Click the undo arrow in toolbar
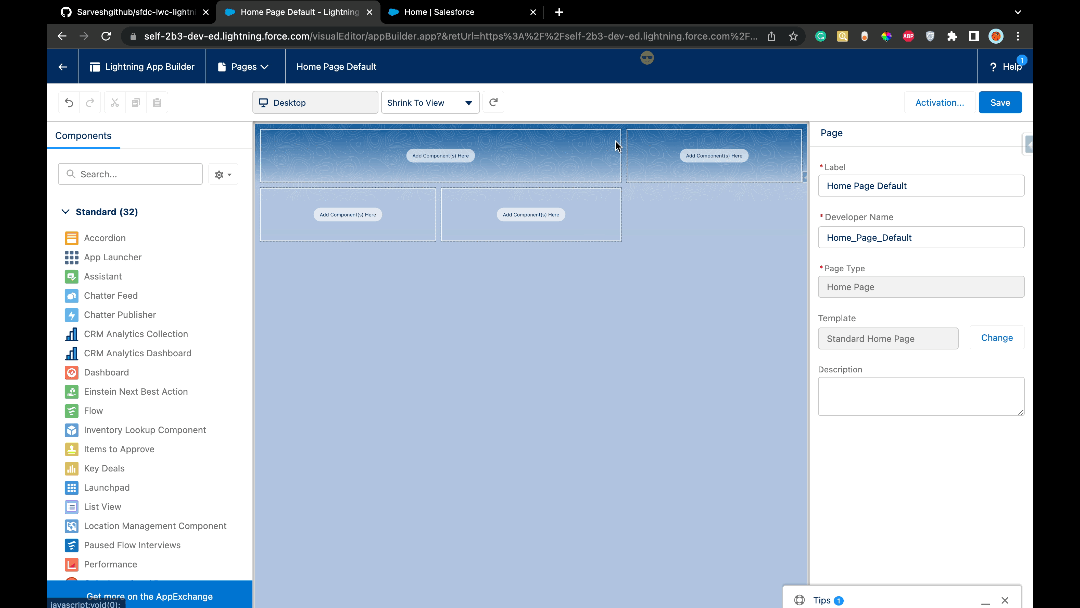The height and width of the screenshot is (608, 1080). pyautogui.click(x=69, y=103)
